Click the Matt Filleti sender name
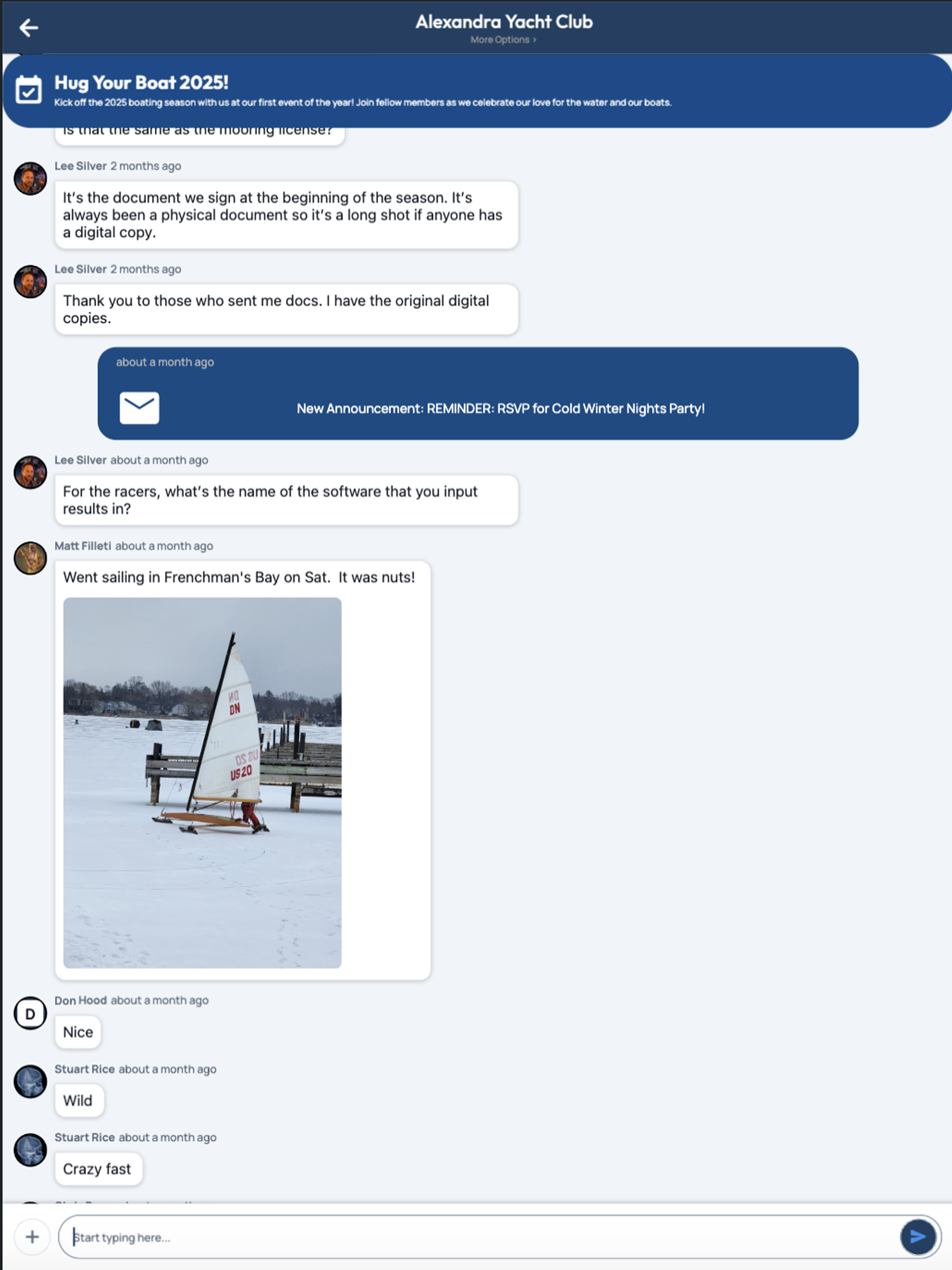This screenshot has height=1270, width=952. click(x=83, y=546)
